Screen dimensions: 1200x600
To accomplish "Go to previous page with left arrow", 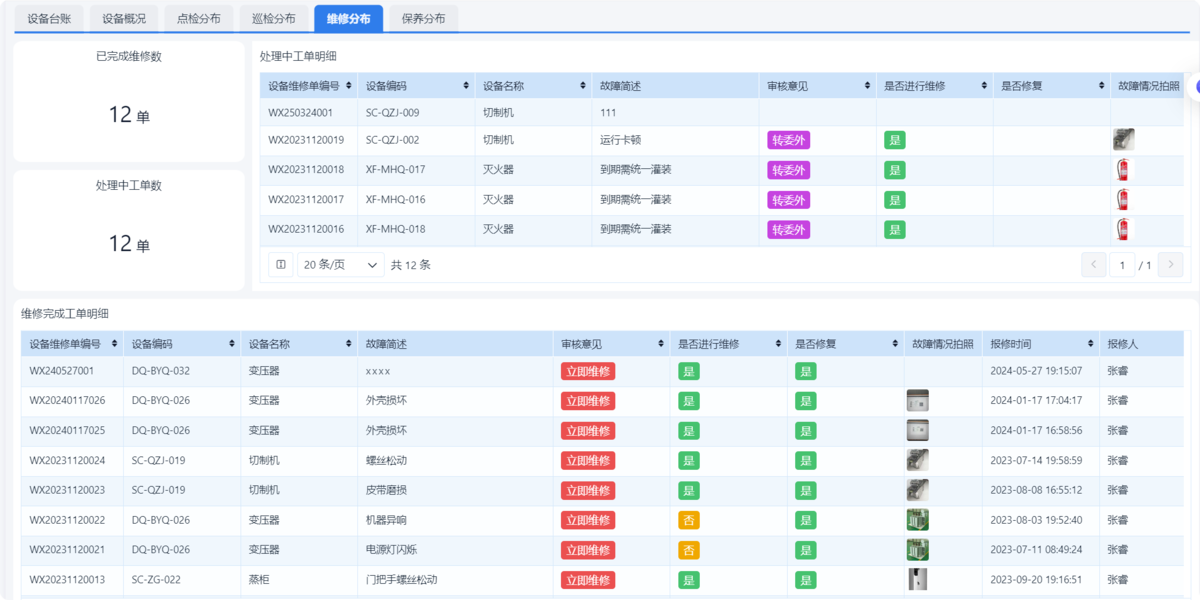I will 1093,265.
